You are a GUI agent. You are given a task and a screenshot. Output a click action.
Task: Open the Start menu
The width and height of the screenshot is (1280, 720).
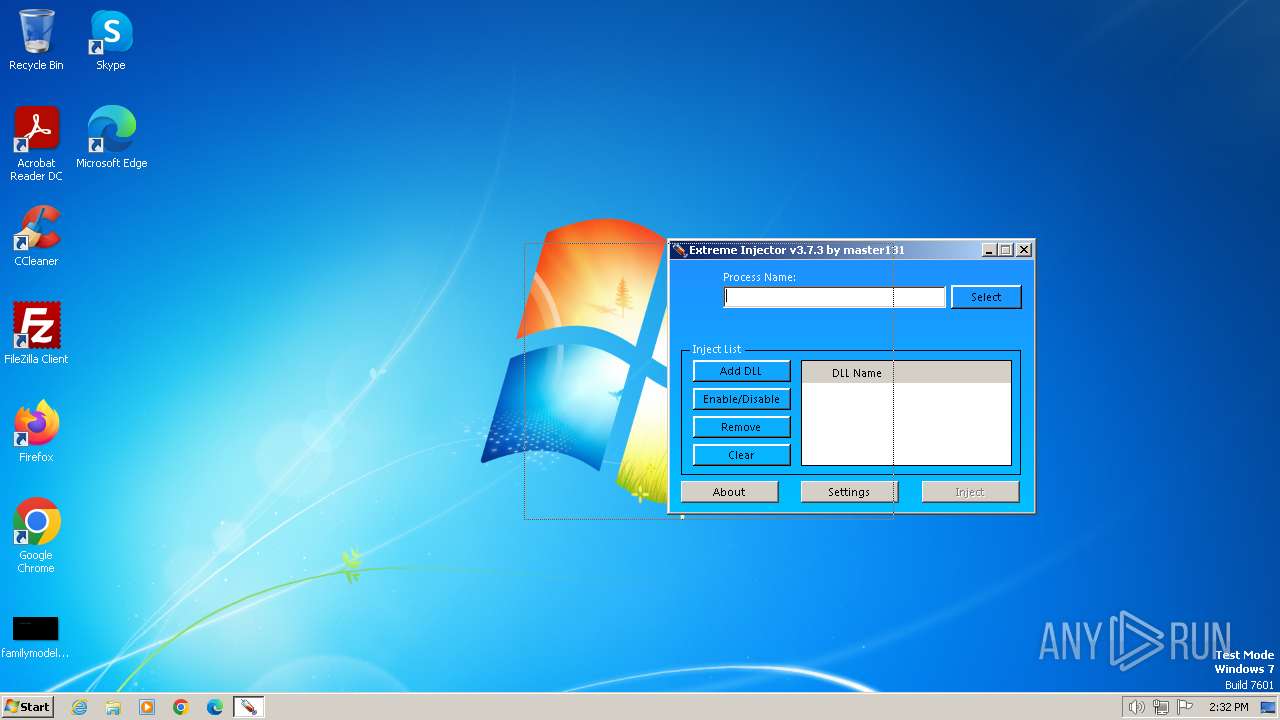click(x=27, y=706)
